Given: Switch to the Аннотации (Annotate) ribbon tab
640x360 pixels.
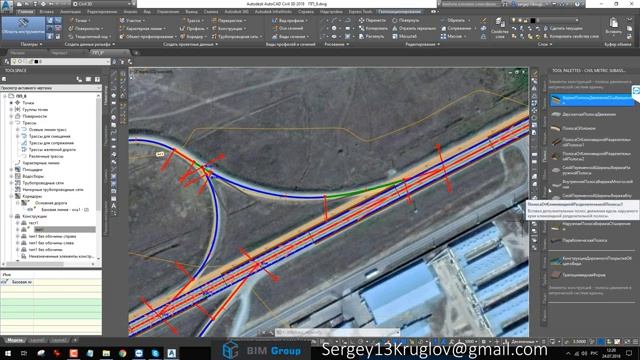Looking at the screenshot, I should 70,12.
